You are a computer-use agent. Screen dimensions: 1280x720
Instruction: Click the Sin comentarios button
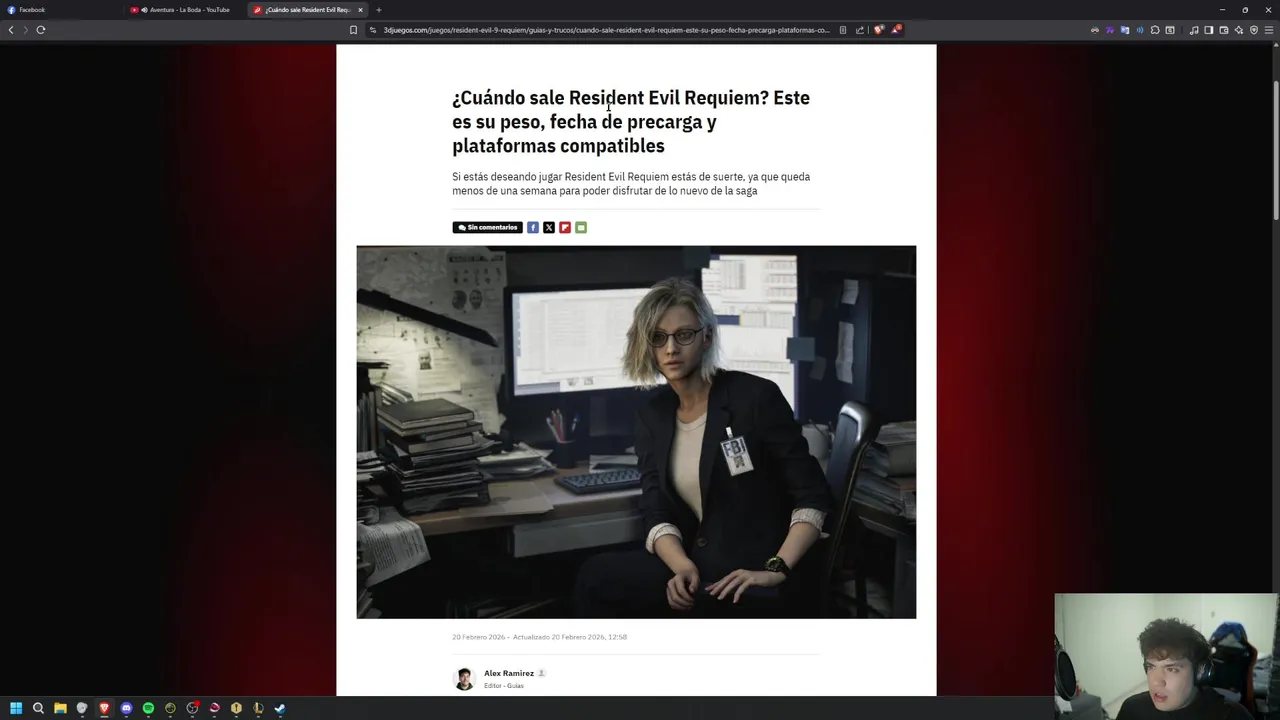coord(487,227)
